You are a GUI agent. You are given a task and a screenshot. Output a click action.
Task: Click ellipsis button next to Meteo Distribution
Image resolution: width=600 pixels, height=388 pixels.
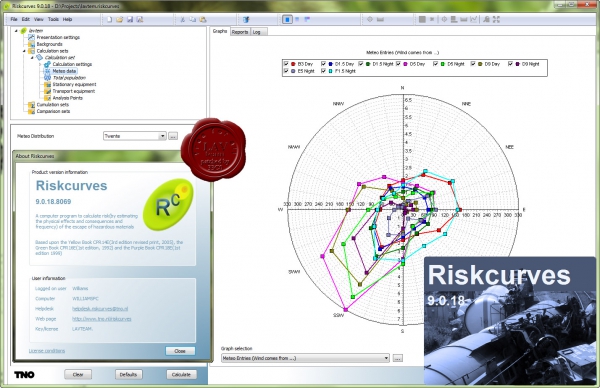pos(173,136)
